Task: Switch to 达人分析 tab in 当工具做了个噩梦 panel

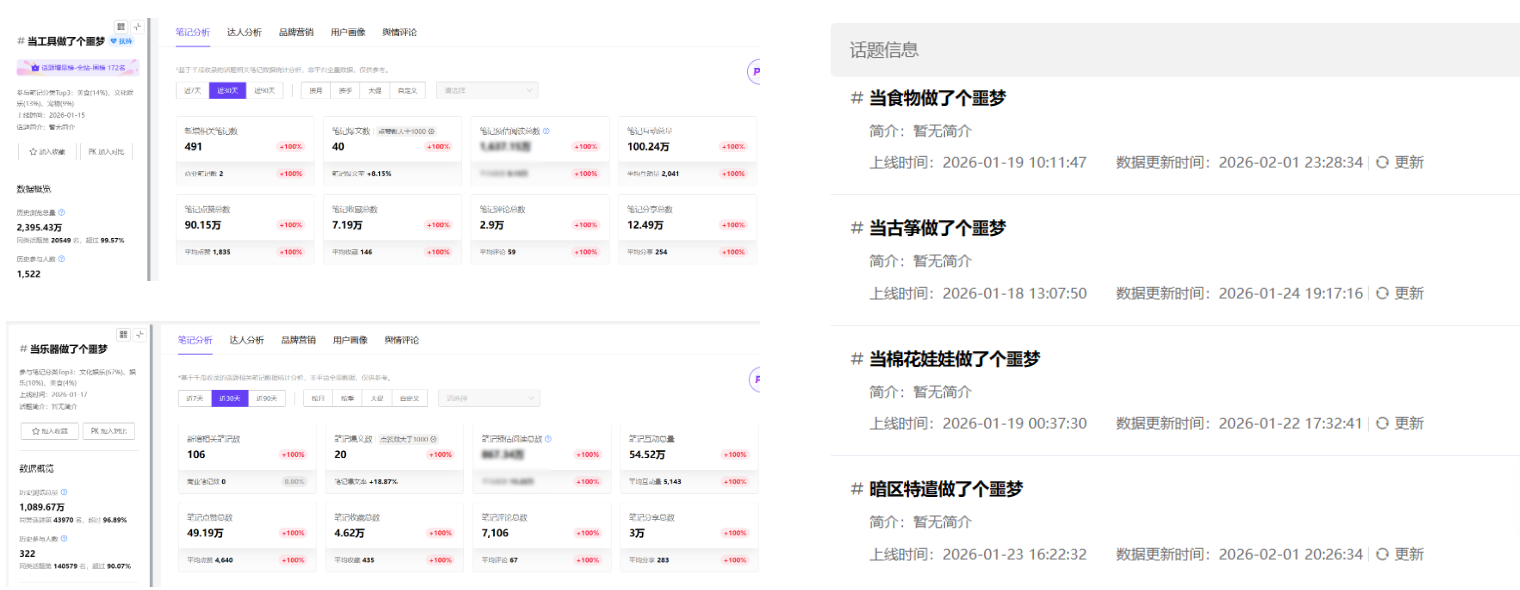Action: tap(244, 32)
